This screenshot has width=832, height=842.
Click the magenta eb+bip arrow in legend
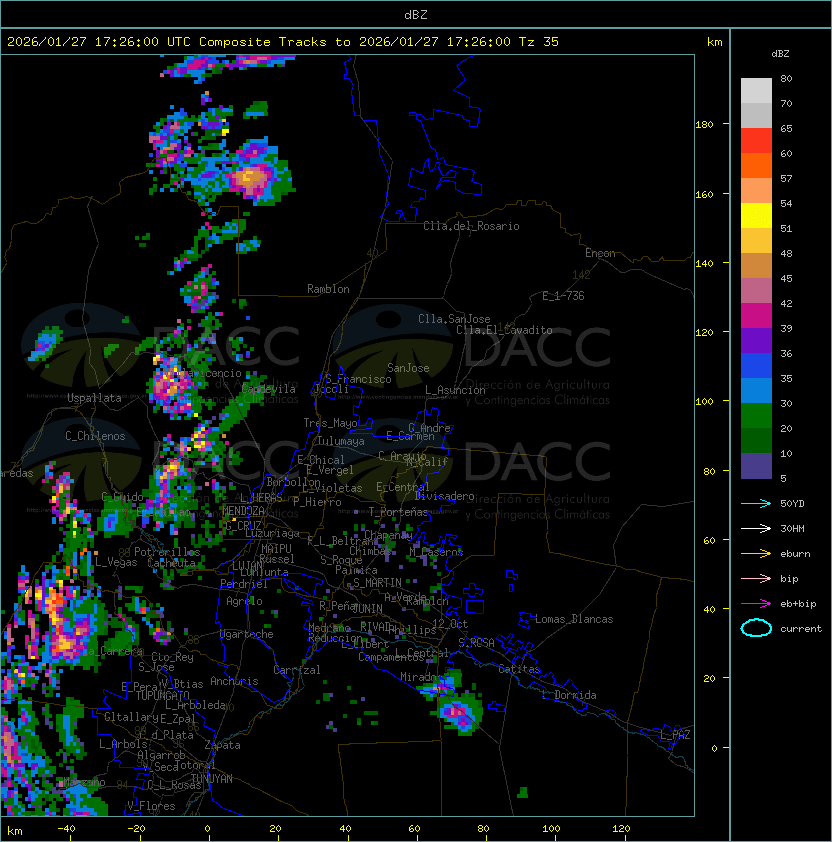756,604
